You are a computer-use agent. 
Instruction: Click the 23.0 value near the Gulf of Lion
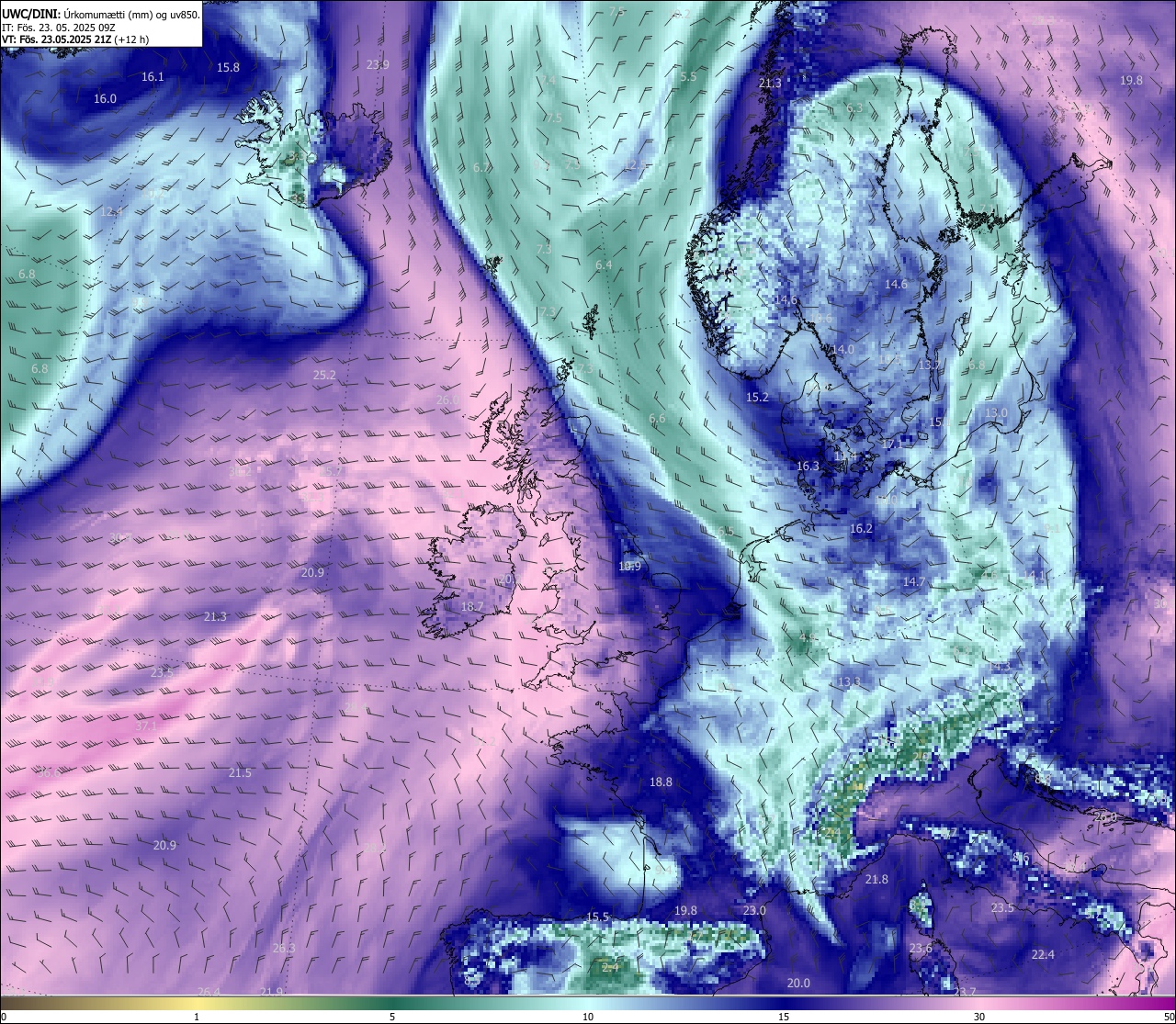pos(754,910)
